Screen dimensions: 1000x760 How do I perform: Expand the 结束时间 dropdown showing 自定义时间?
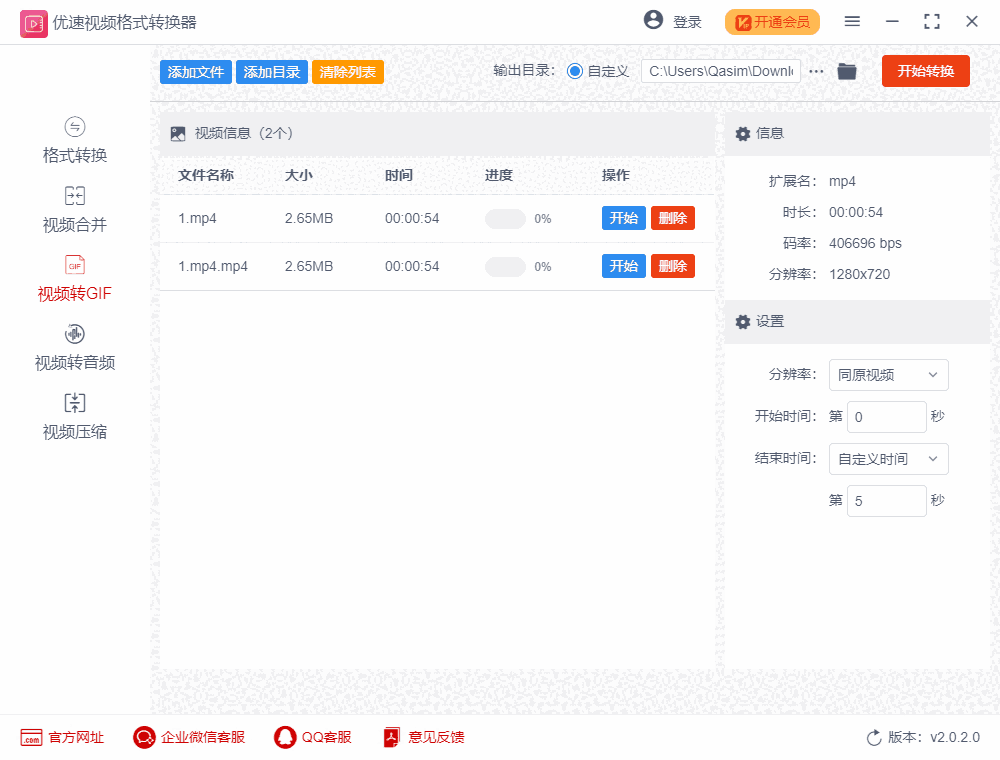tap(888, 459)
